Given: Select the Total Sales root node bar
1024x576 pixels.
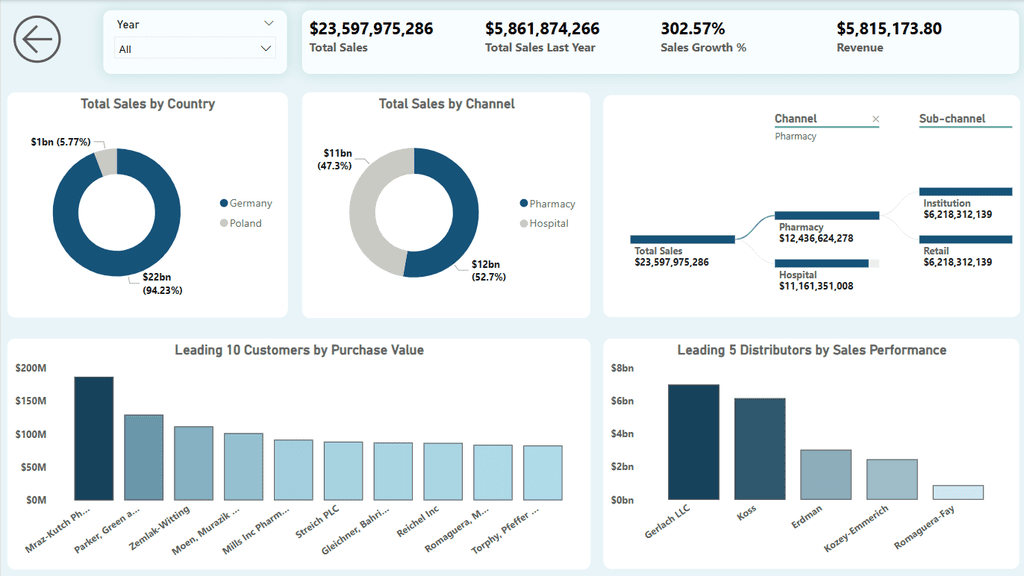Looking at the screenshot, I should [x=682, y=240].
